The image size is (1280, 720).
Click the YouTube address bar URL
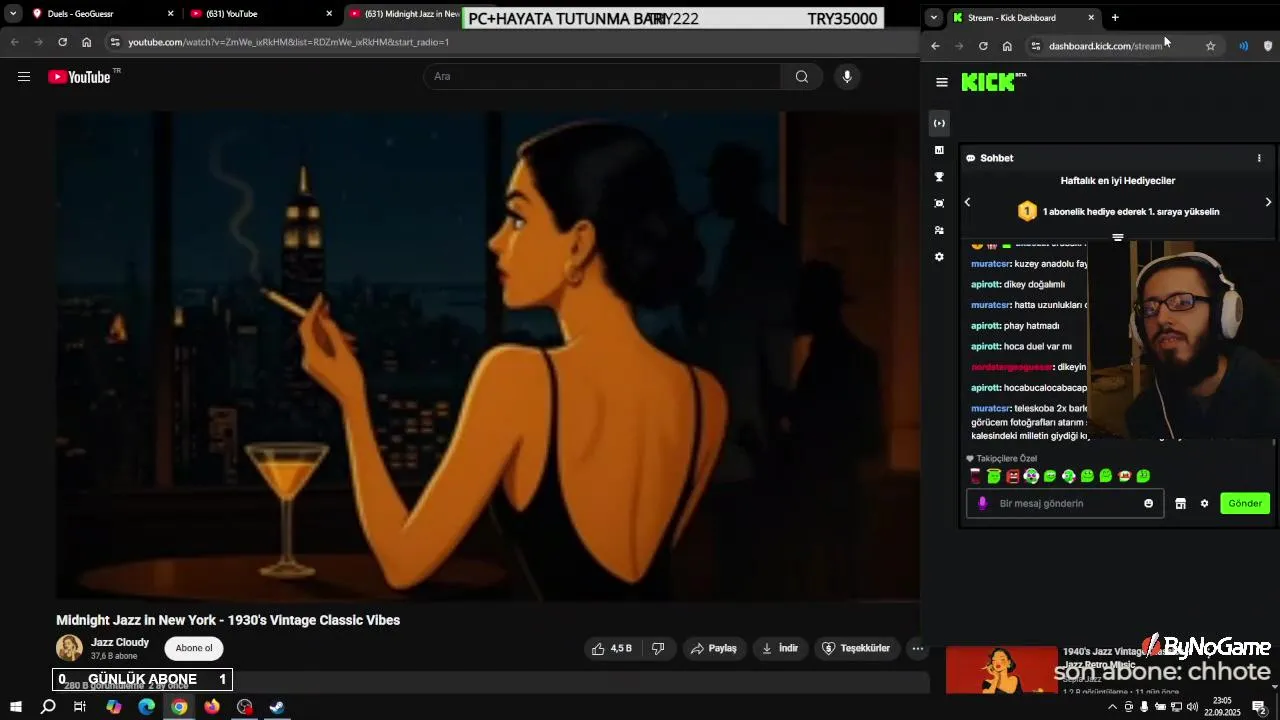point(288,42)
